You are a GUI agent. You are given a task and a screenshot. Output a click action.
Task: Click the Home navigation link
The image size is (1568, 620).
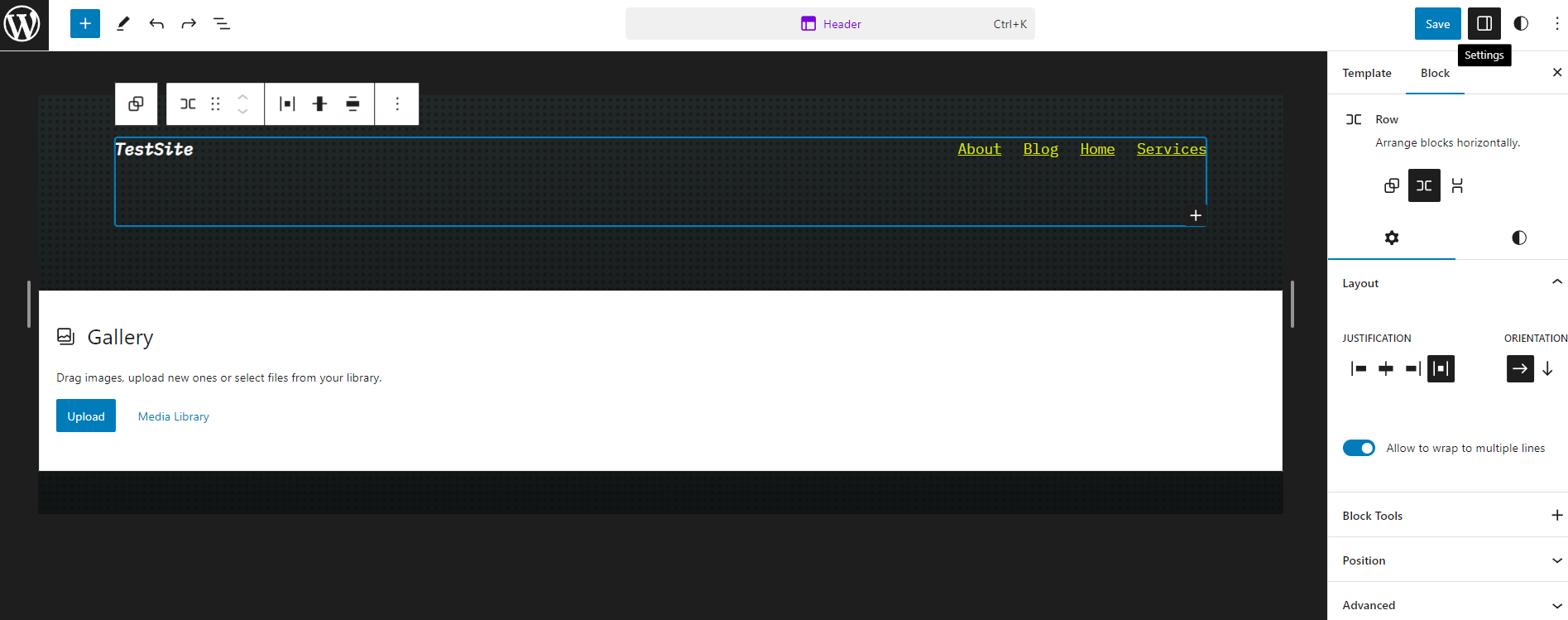1097,149
